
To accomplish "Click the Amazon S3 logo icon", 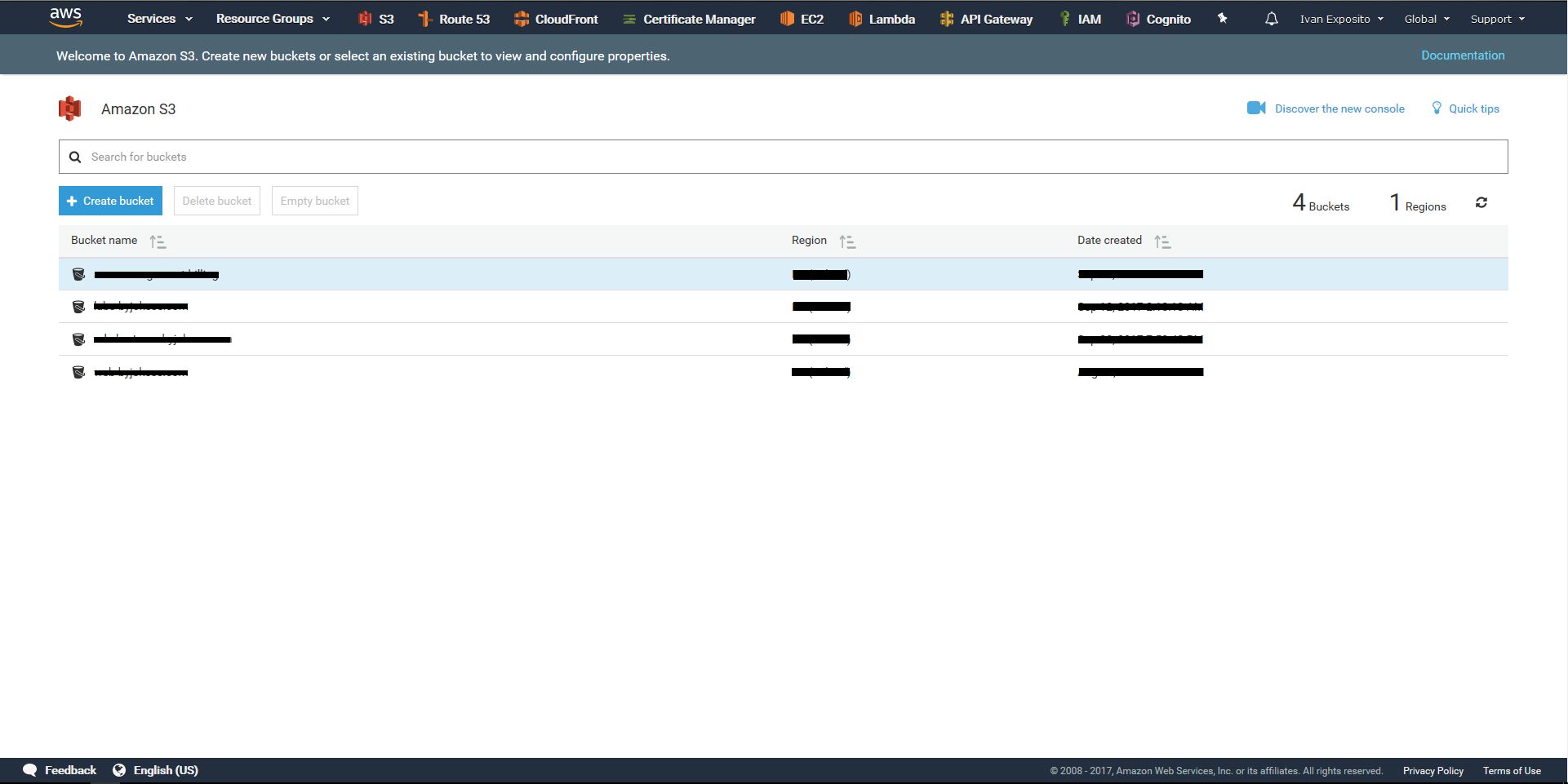I will point(70,109).
